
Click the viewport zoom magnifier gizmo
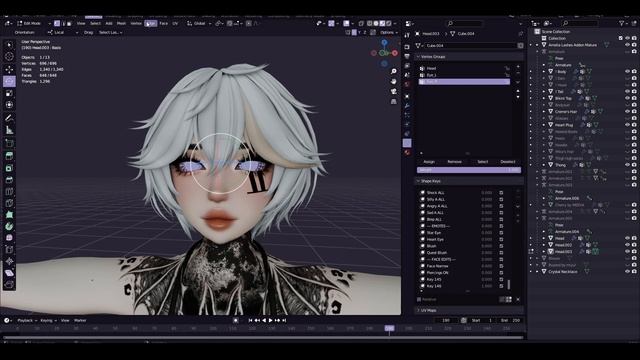pyautogui.click(x=393, y=71)
